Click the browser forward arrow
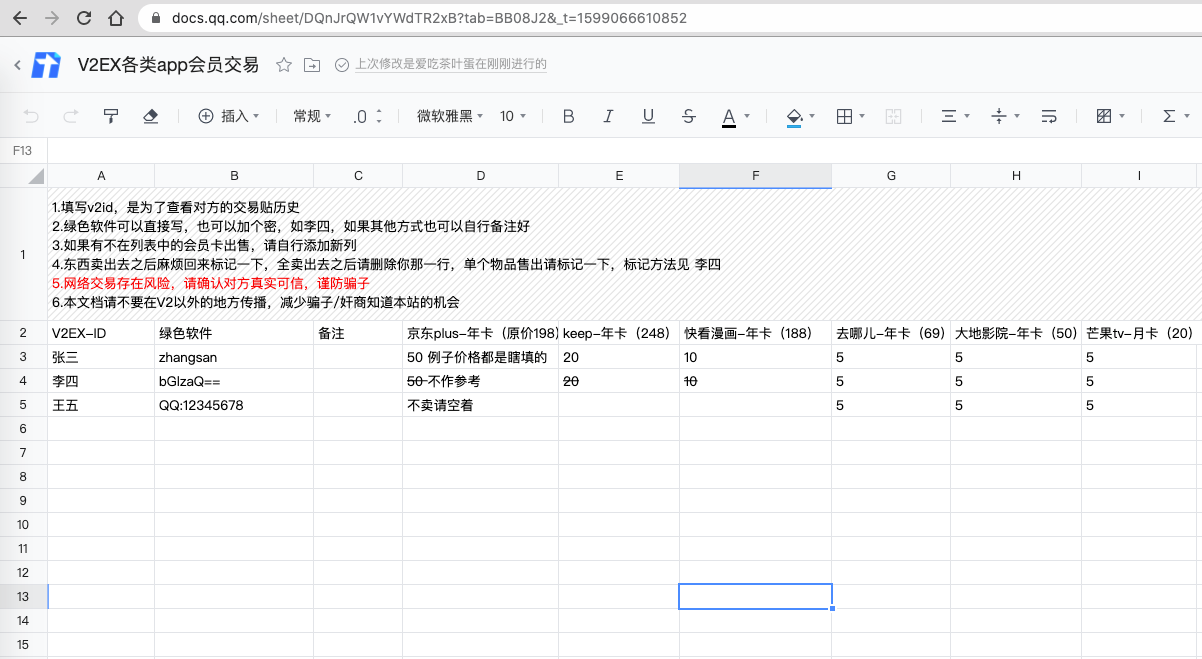The height and width of the screenshot is (659, 1202). [53, 18]
